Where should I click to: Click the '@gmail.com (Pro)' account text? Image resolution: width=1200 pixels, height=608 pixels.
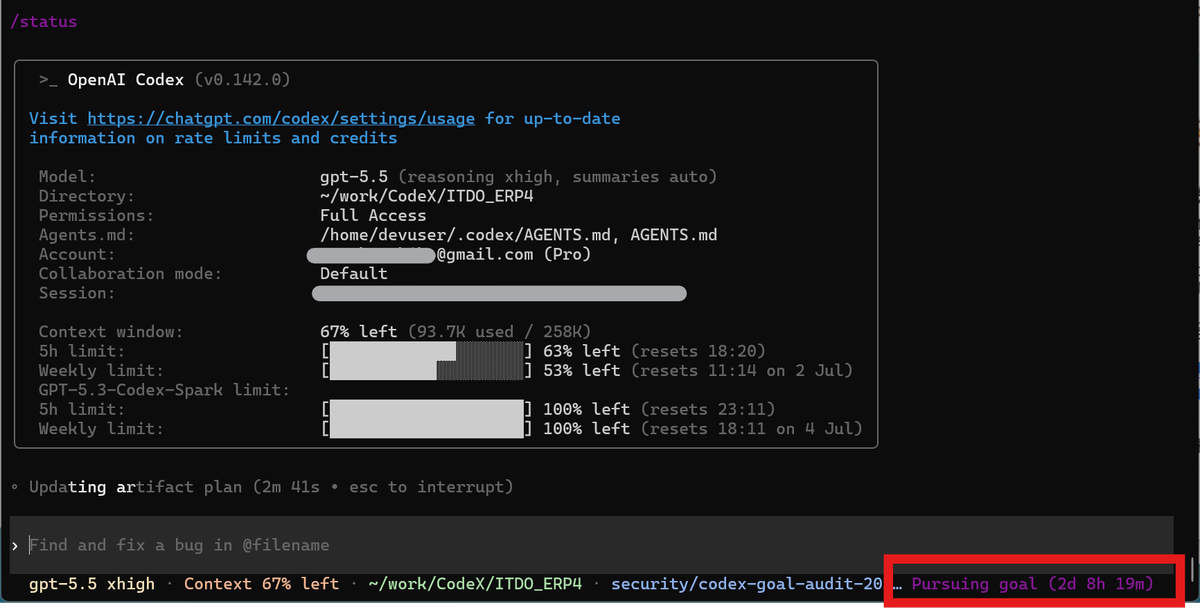point(514,254)
